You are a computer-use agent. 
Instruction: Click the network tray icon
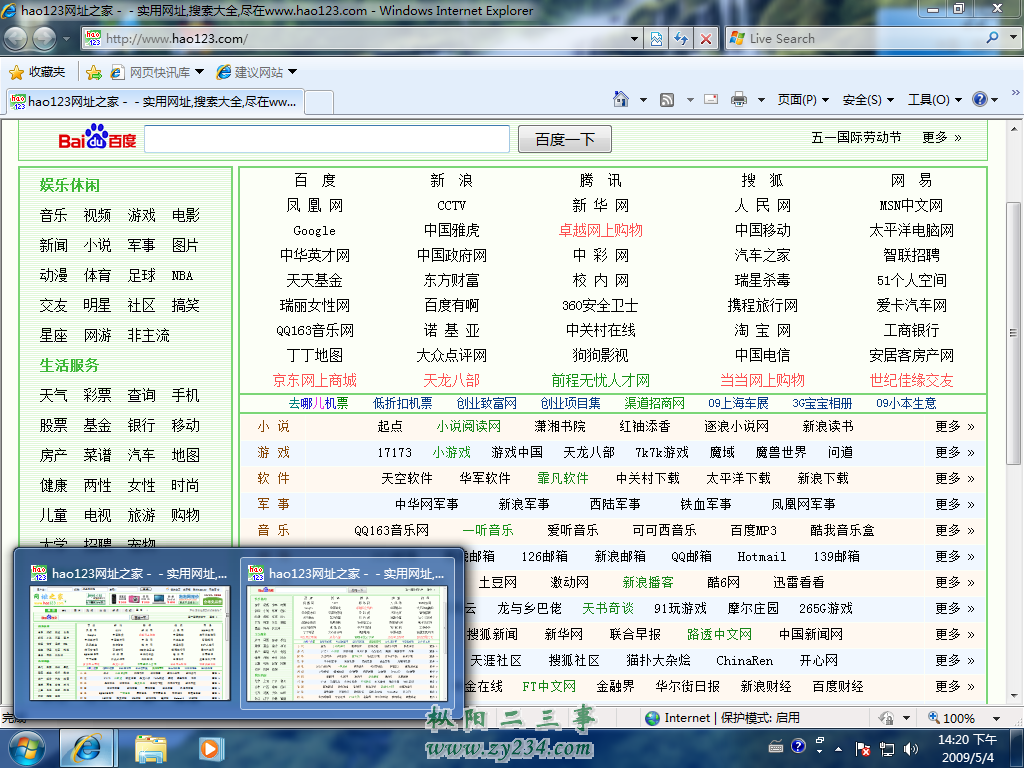pos(887,749)
